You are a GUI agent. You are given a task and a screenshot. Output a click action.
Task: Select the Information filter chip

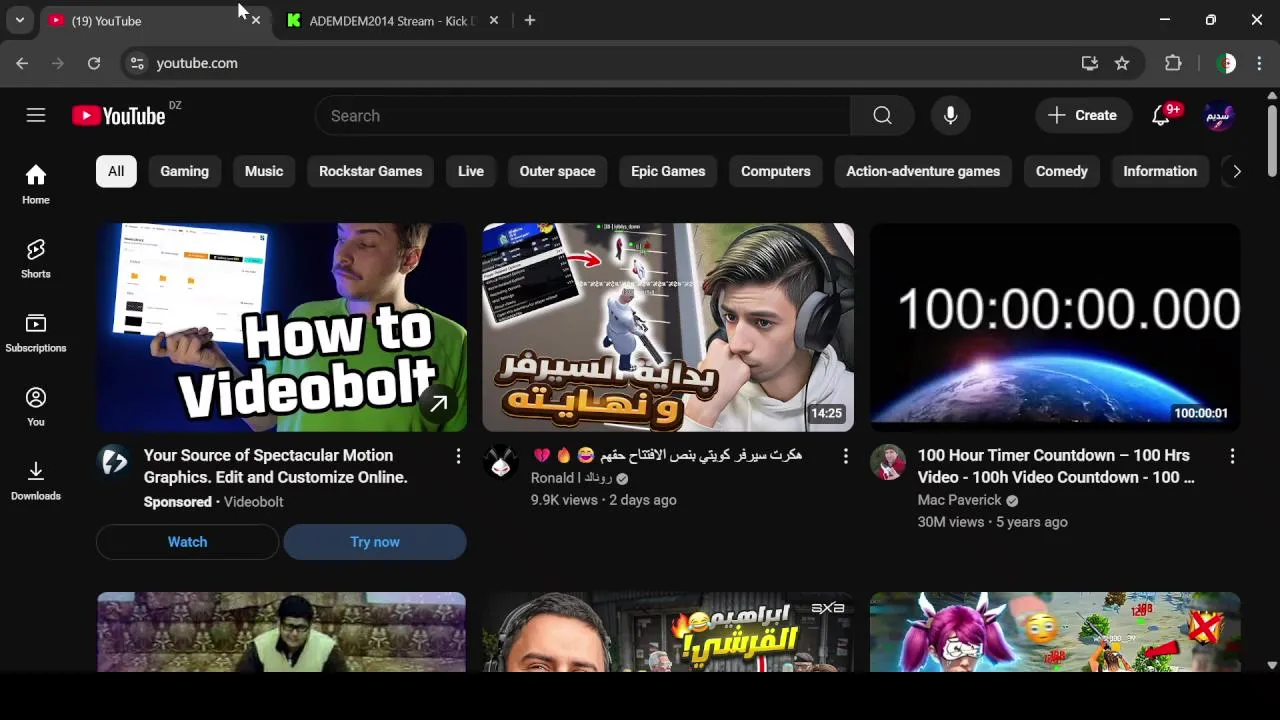pyautogui.click(x=1160, y=171)
